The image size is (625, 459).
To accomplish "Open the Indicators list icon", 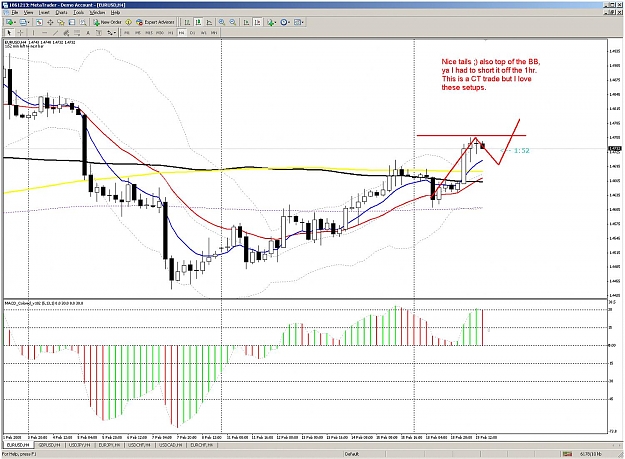I will 271,22.
